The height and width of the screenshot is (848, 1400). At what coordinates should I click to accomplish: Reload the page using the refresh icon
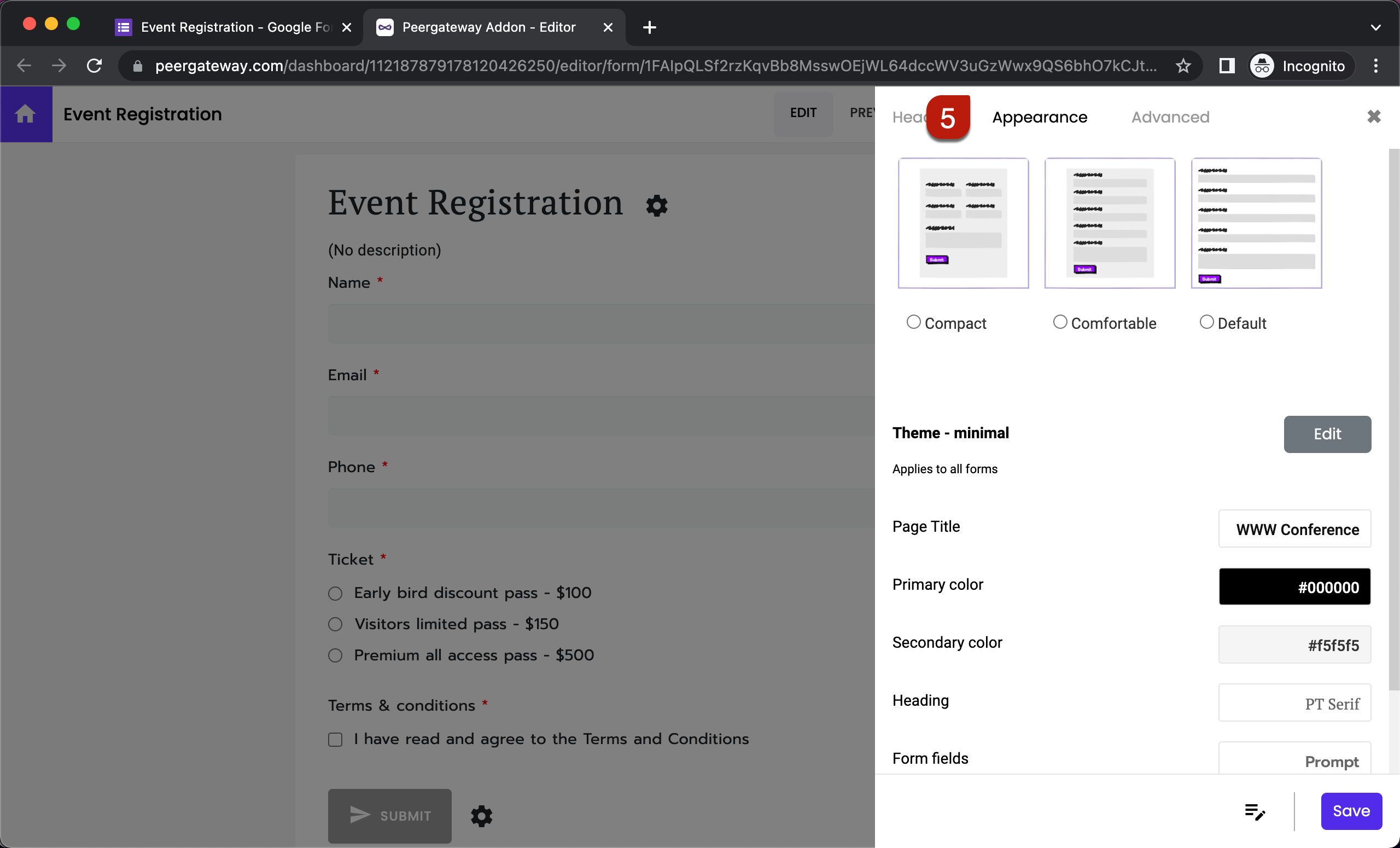pyautogui.click(x=94, y=65)
